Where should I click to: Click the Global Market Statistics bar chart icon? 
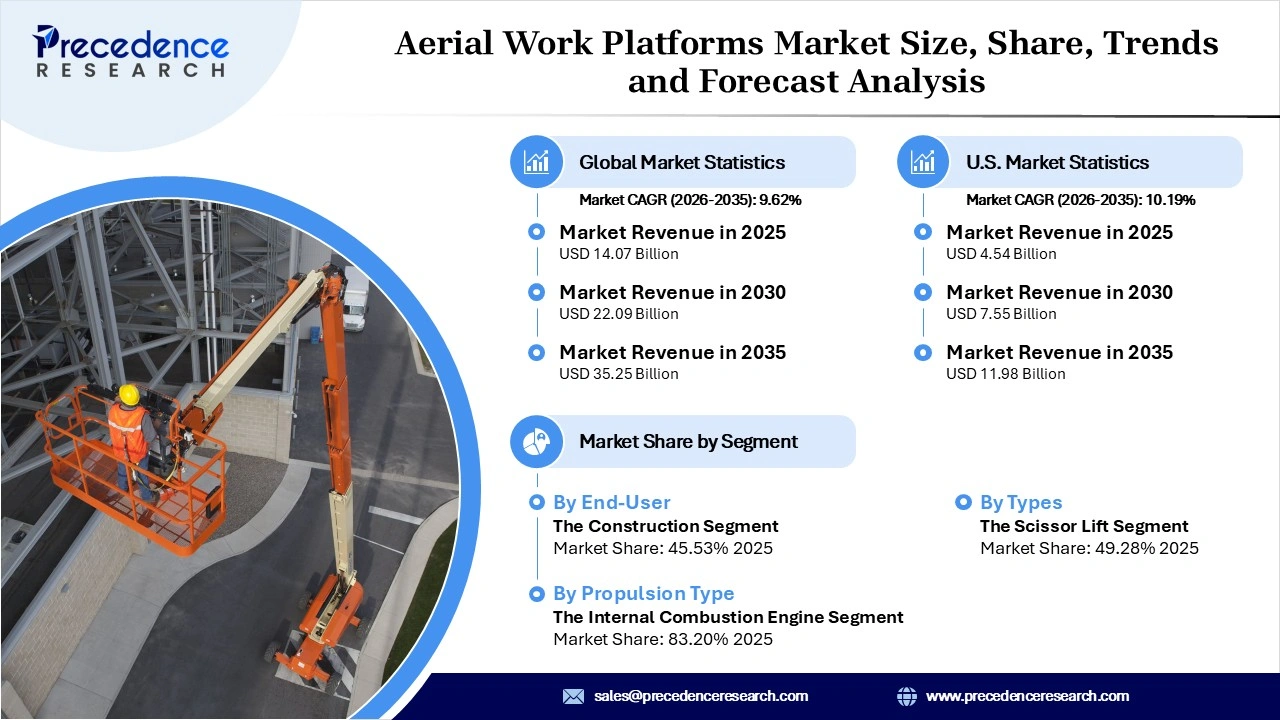[x=536, y=161]
